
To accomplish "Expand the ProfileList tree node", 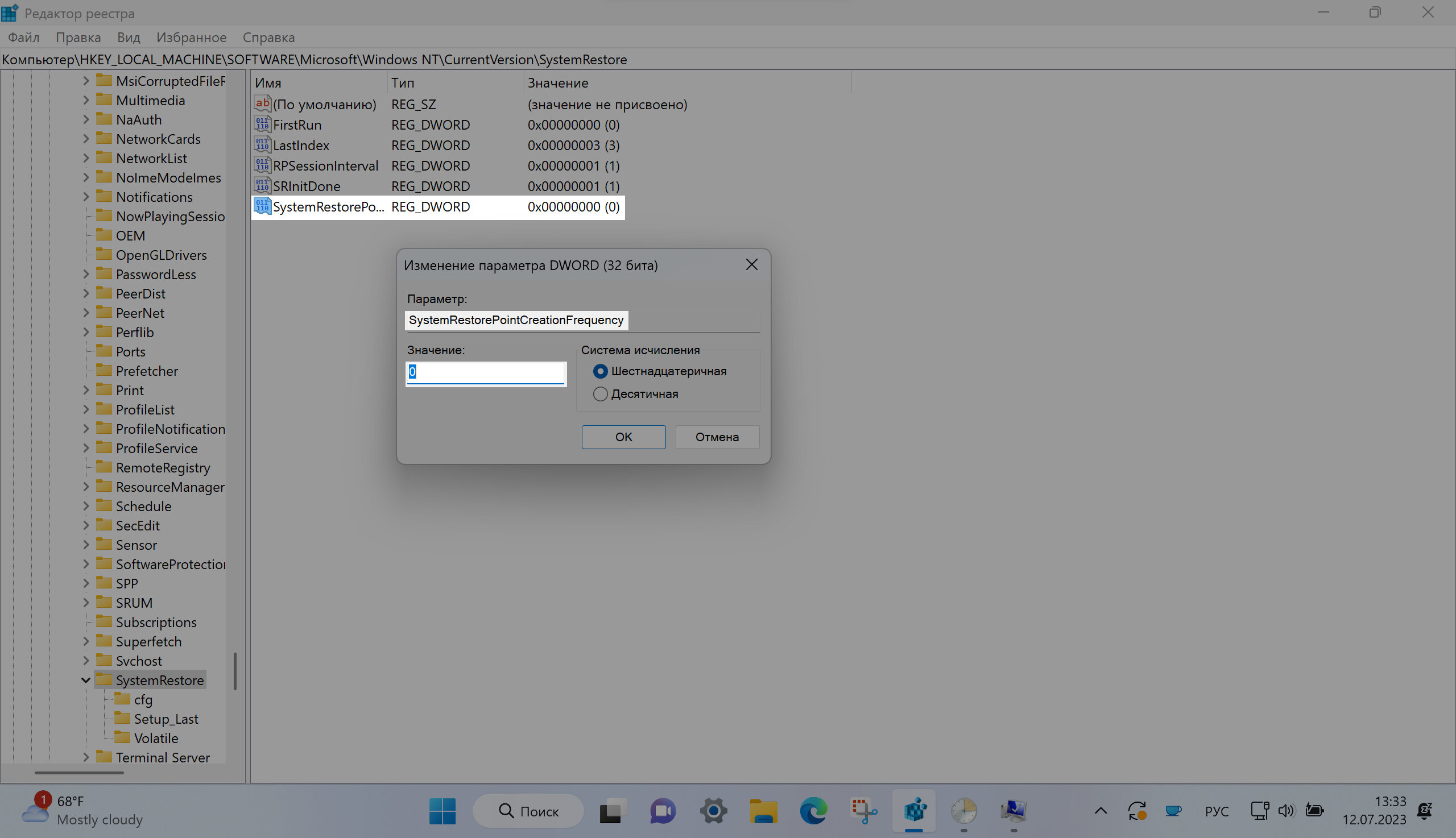I will (86, 409).
